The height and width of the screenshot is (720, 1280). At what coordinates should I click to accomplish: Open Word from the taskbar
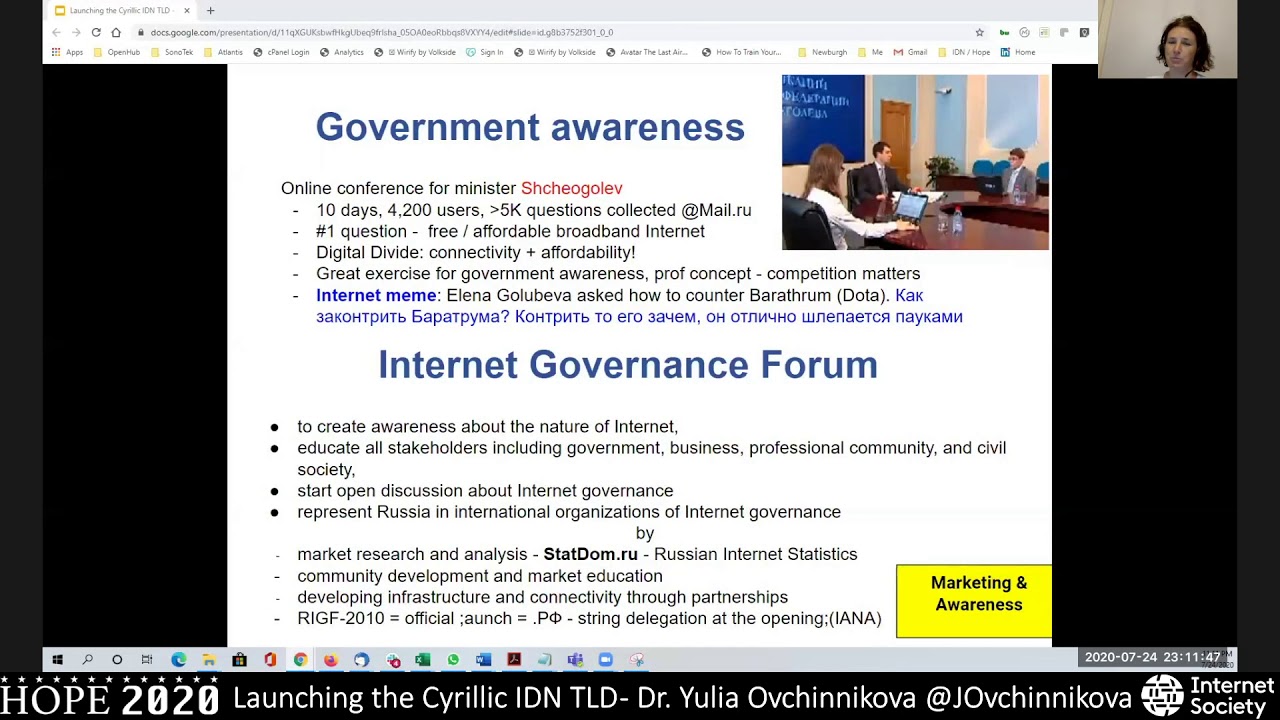coord(484,659)
